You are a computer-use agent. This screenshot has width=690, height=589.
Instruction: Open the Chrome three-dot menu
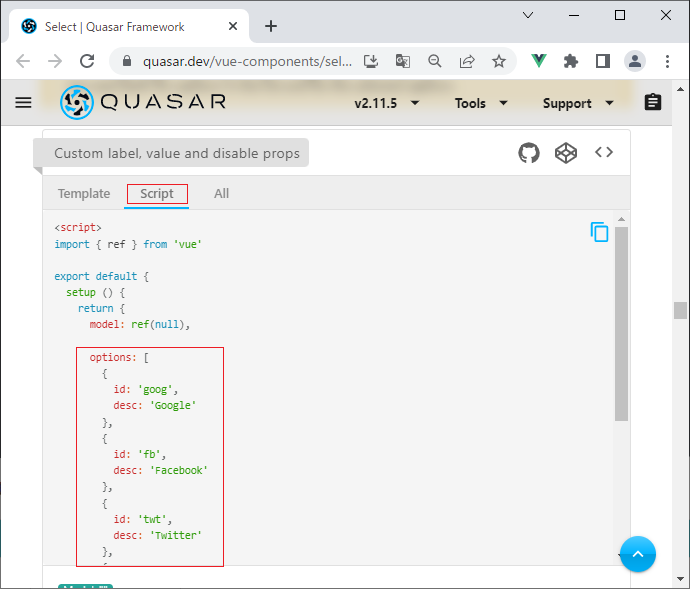pos(667,61)
